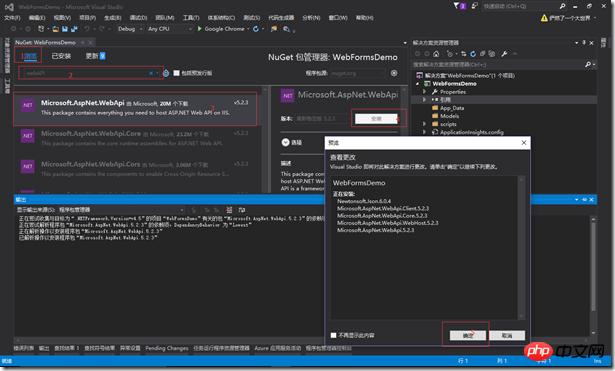Viewport: 615px width, 371px height.
Task: Click the Save disk icon
Action: [x=65, y=29]
